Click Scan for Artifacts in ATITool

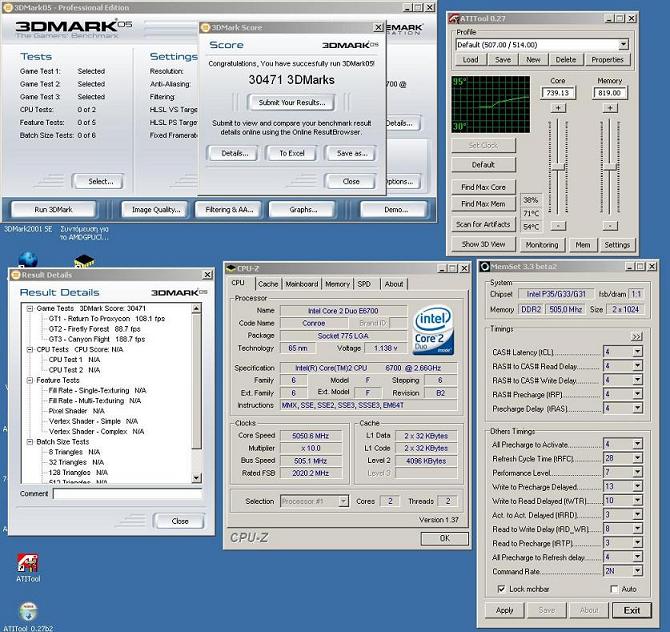[483, 224]
